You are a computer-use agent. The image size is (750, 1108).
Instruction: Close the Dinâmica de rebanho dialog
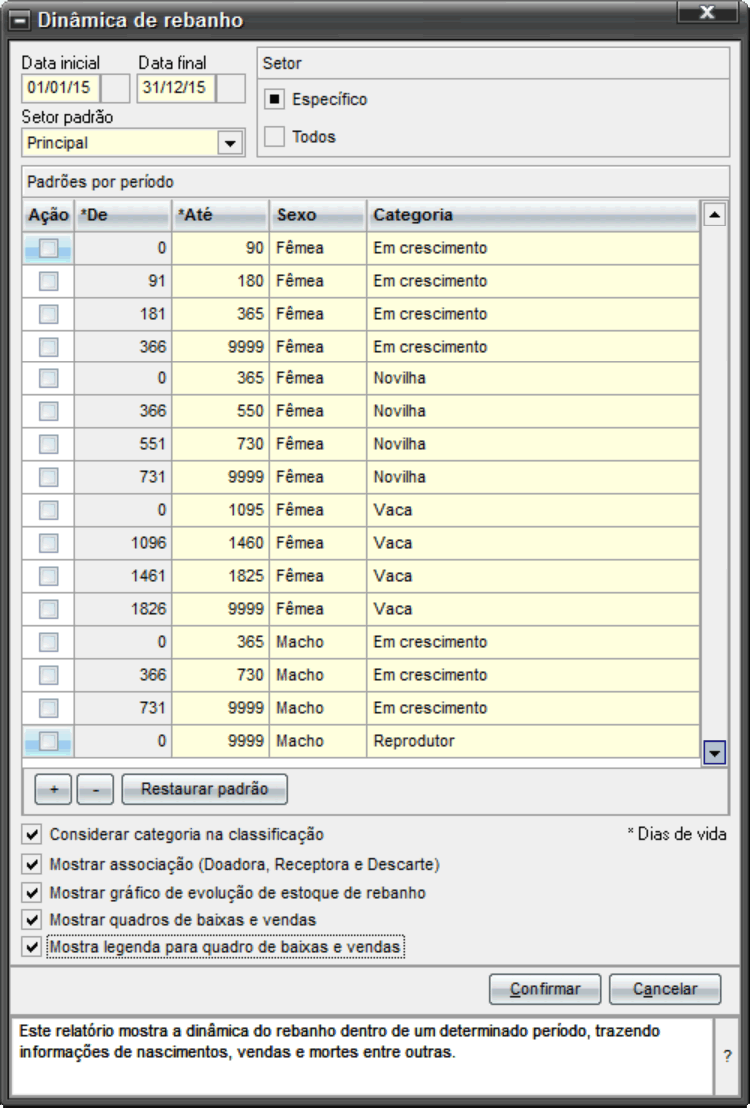[707, 12]
